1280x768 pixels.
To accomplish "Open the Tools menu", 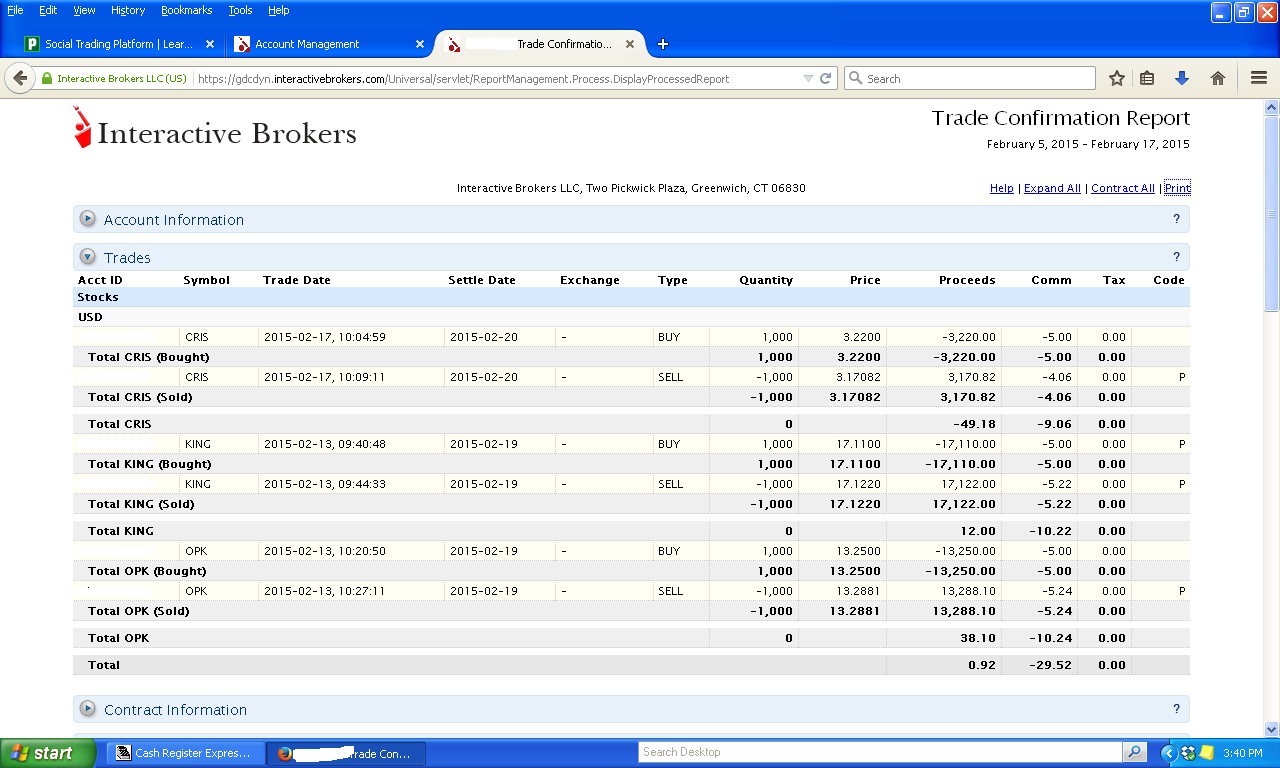I will point(240,10).
